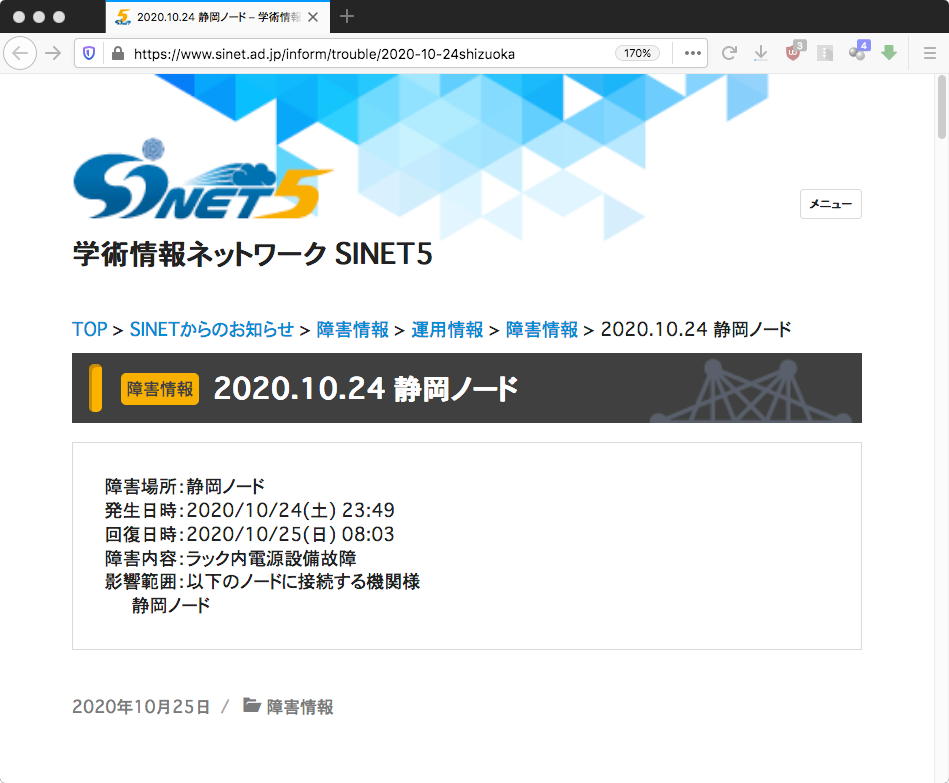
Task: Click the 回復日時:2020/10/25(日) 08:03 line
Action: tap(249, 534)
